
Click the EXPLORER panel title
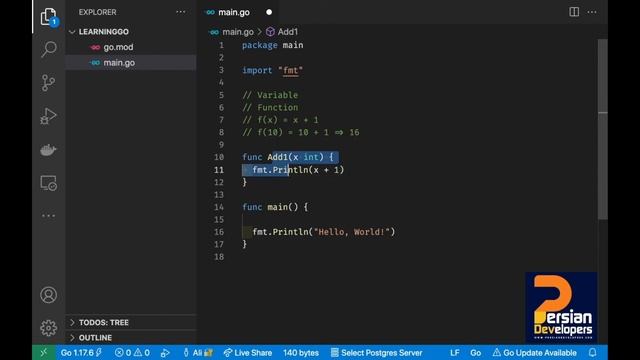point(98,12)
